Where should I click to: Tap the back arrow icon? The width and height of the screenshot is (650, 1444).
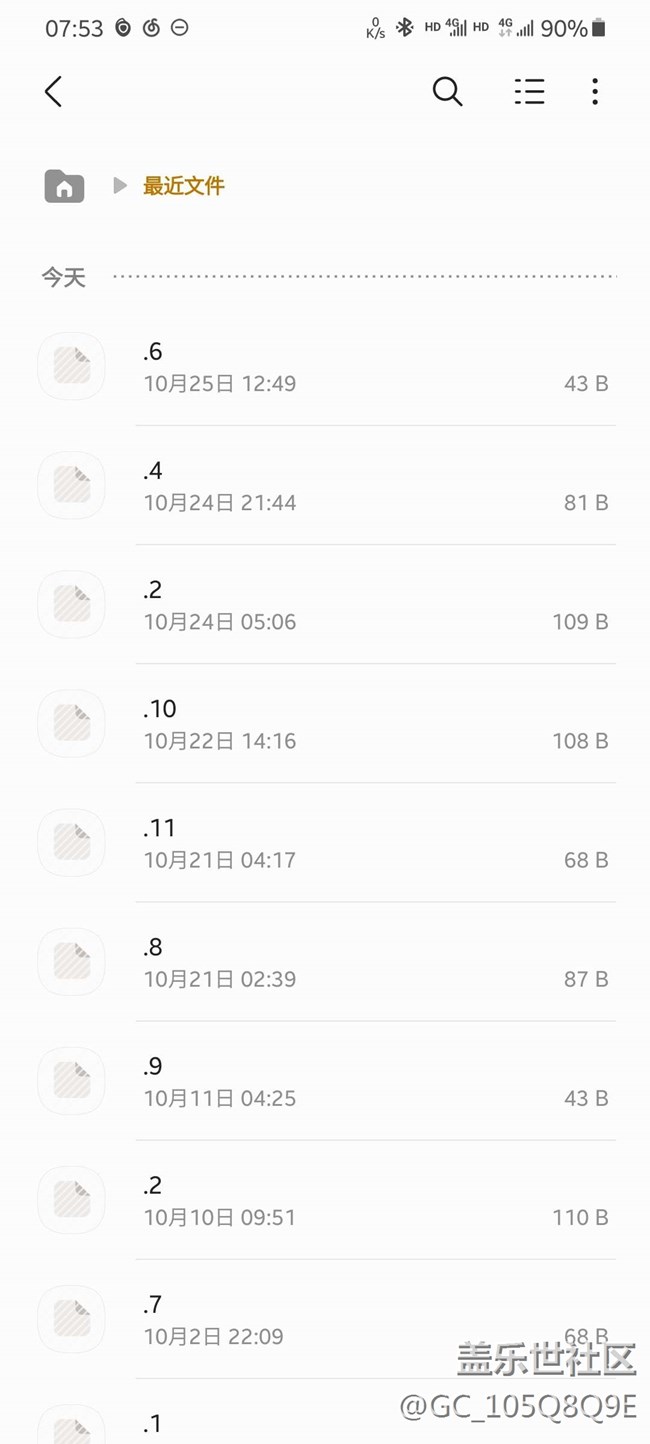click(54, 92)
